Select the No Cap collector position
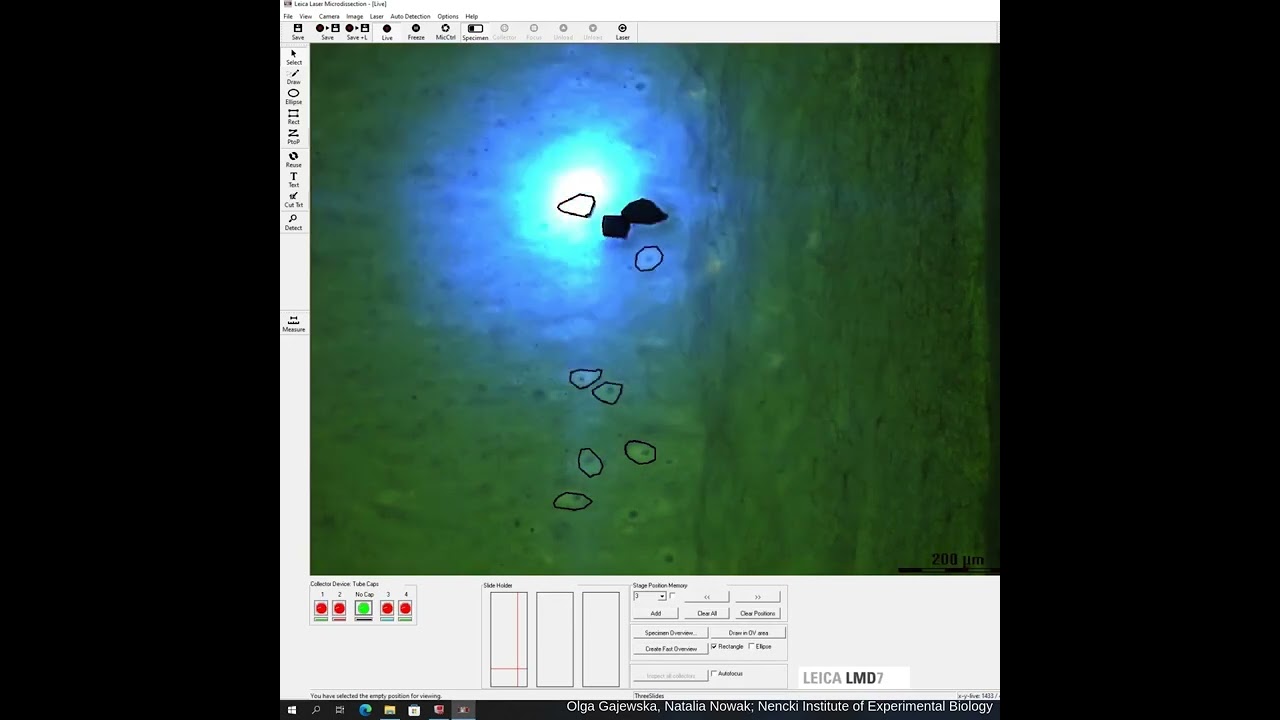 click(x=363, y=608)
